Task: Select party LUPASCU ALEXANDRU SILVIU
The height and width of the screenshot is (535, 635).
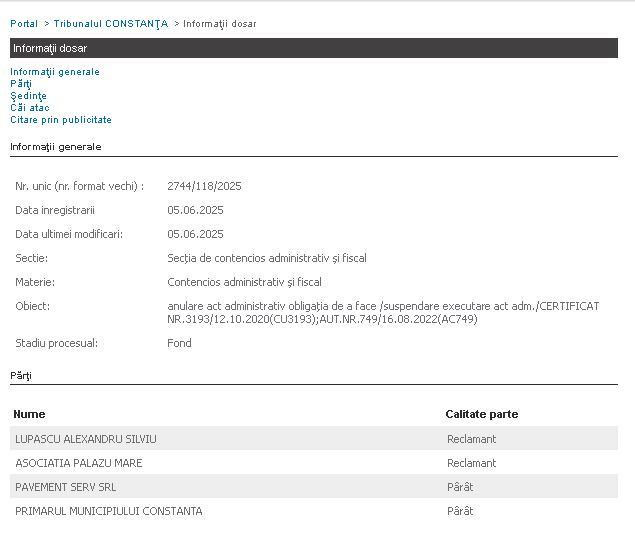Action: pos(86,439)
